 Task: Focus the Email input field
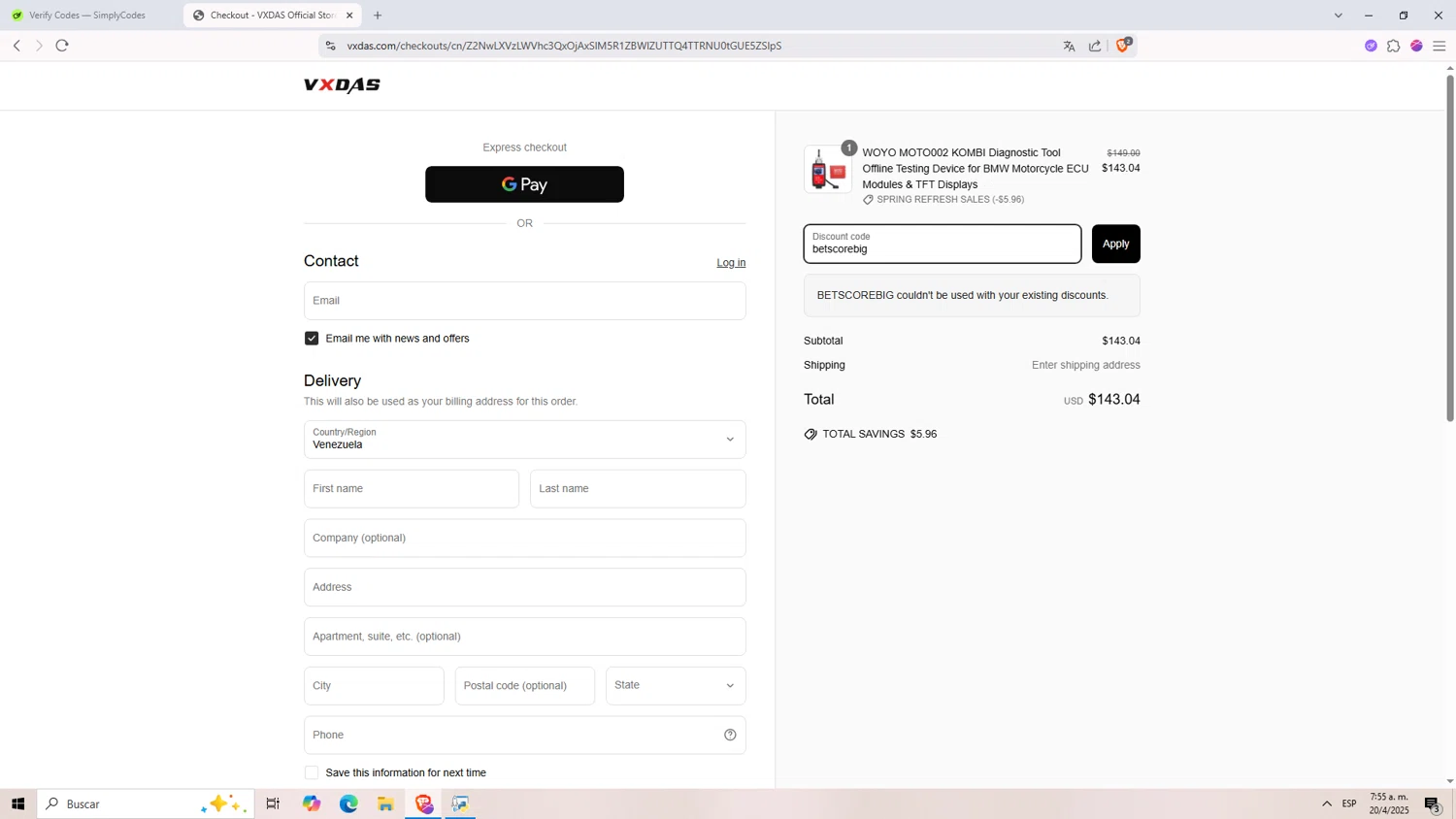point(524,301)
